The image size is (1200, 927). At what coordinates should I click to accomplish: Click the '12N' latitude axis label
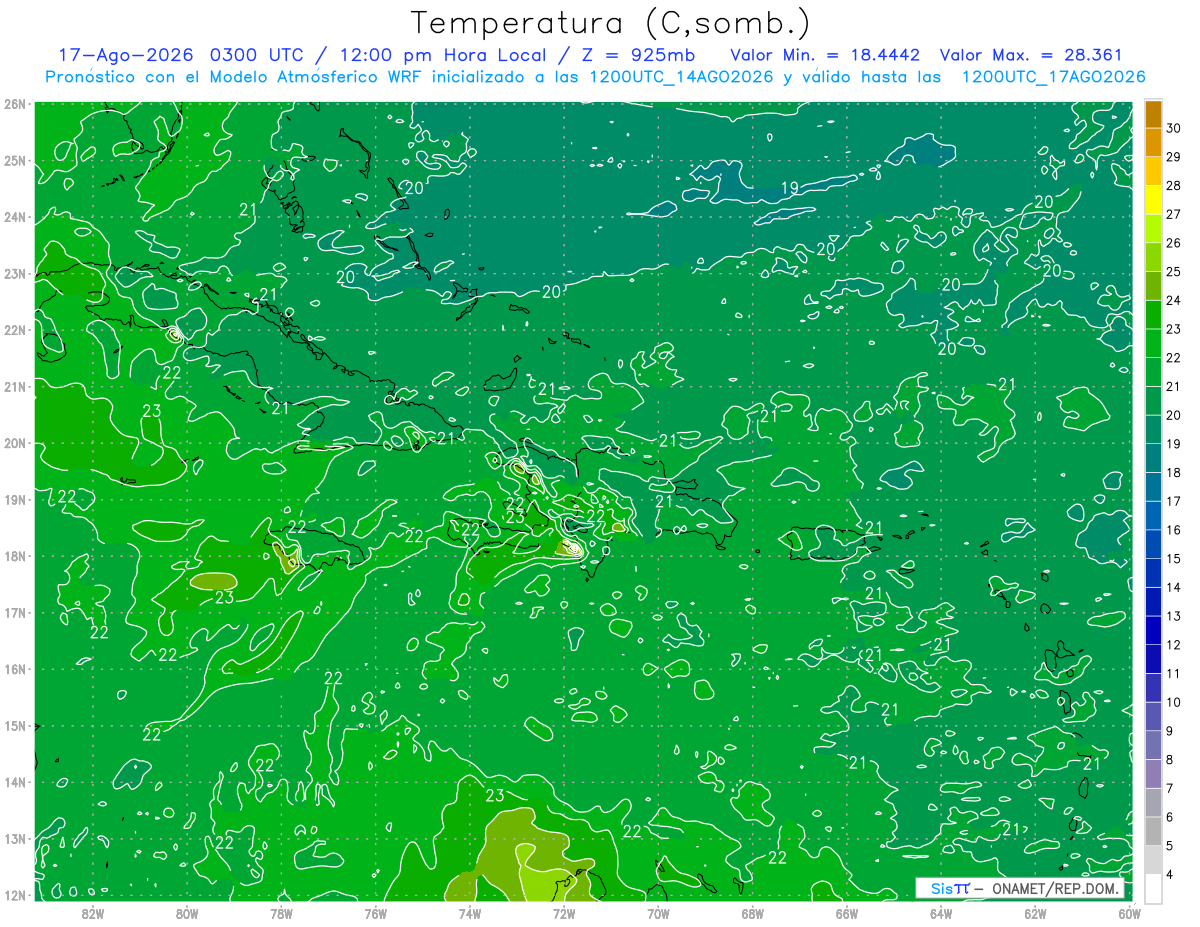(15, 894)
